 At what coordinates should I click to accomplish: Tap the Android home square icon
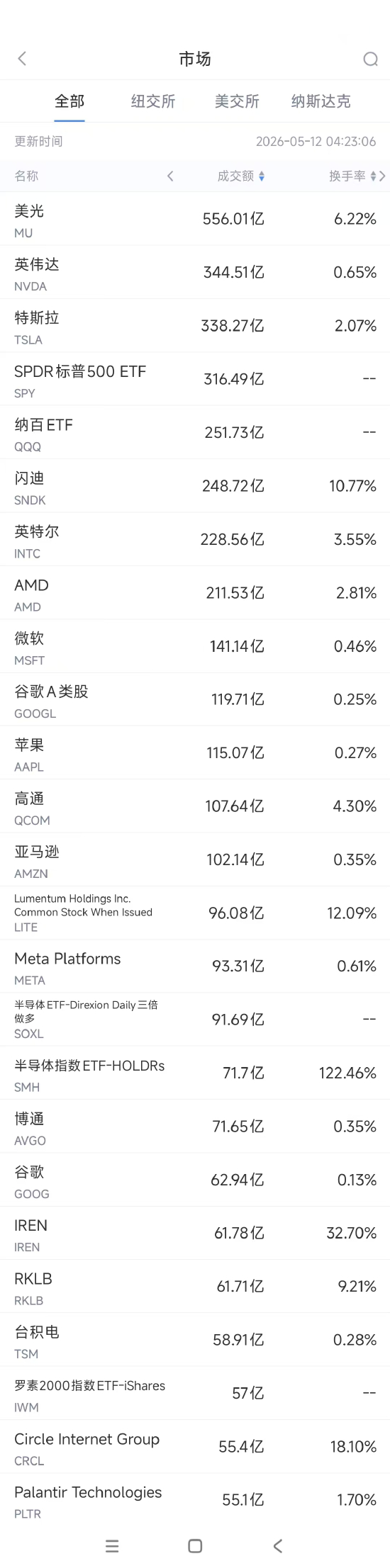click(x=195, y=1546)
